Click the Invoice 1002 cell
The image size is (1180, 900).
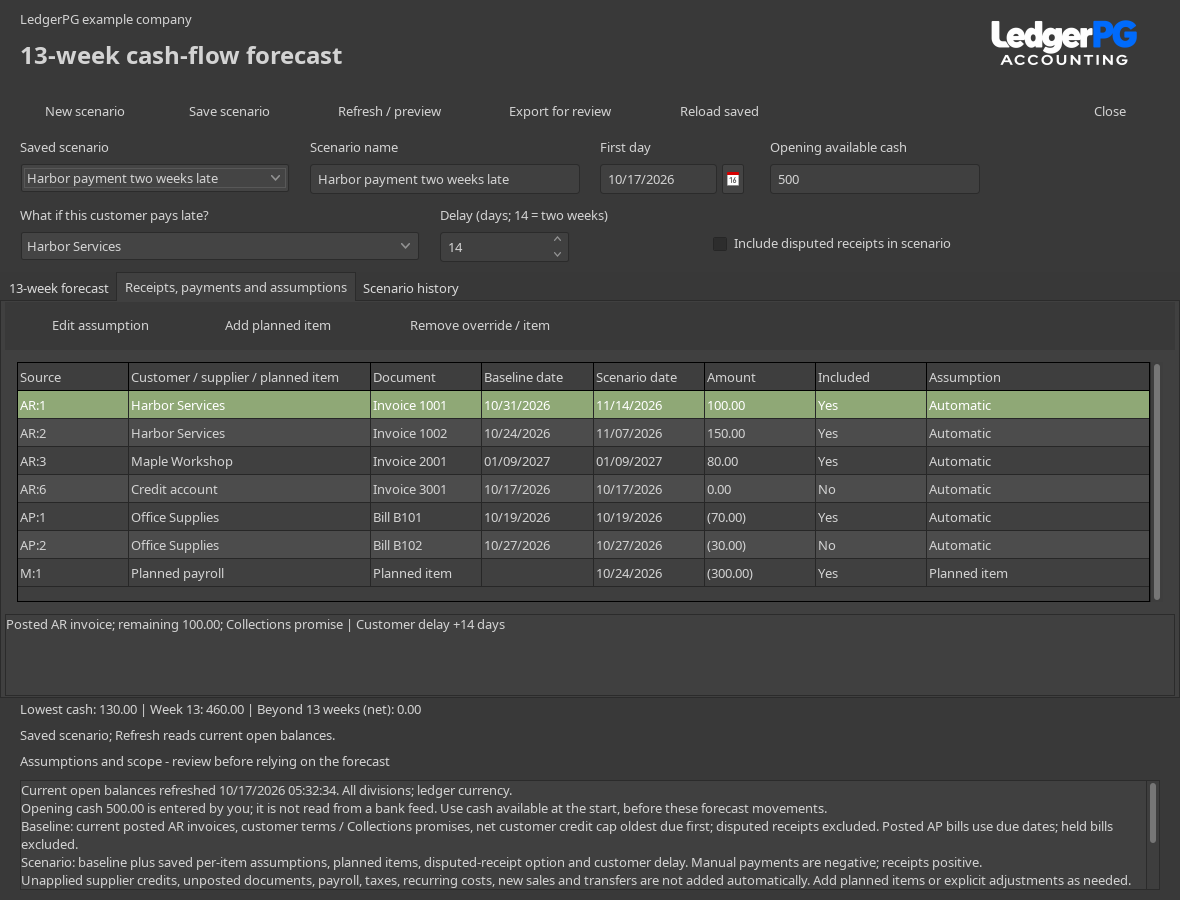click(x=426, y=433)
